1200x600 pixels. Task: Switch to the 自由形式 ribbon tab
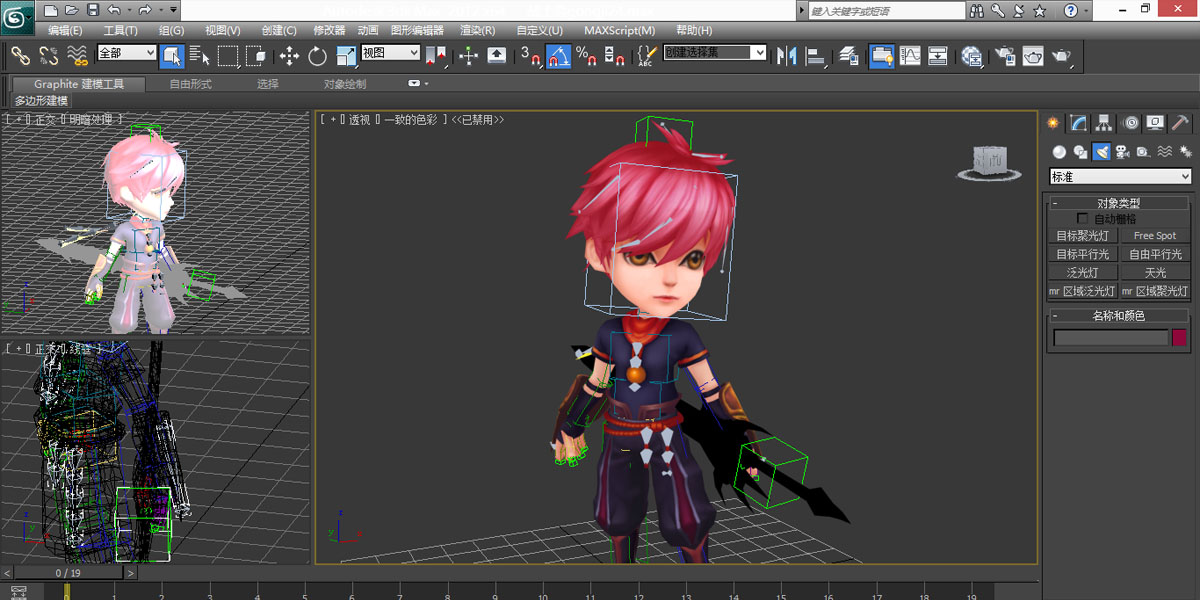tap(190, 84)
